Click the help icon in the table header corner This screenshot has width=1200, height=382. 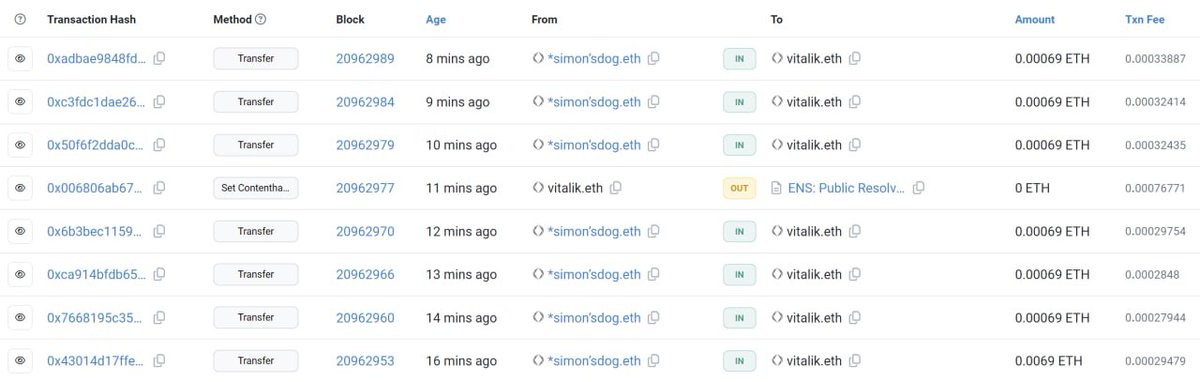(x=21, y=19)
